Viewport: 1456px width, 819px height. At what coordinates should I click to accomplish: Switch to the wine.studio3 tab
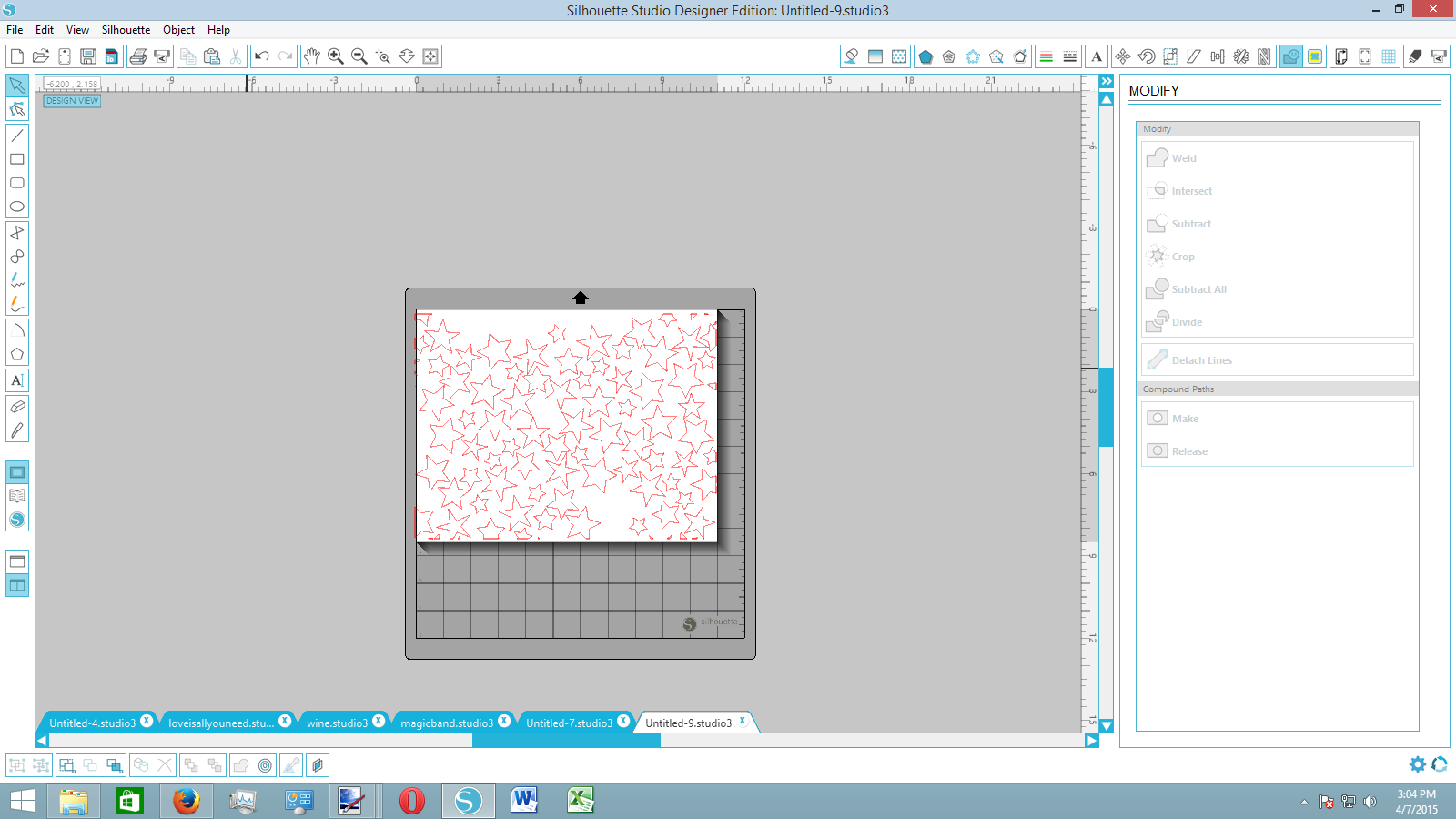coord(337,723)
